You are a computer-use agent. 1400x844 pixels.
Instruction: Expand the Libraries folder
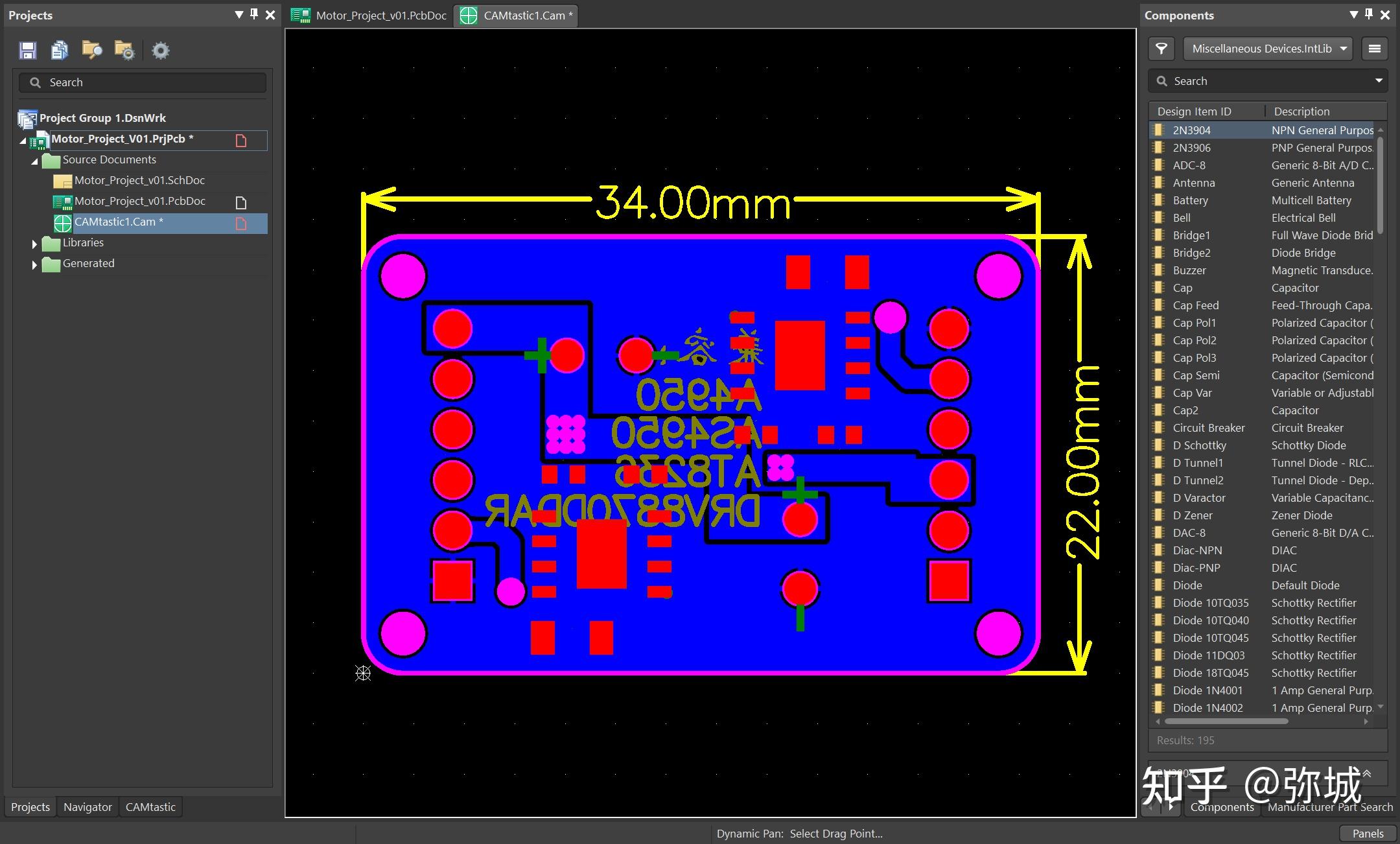[34, 244]
